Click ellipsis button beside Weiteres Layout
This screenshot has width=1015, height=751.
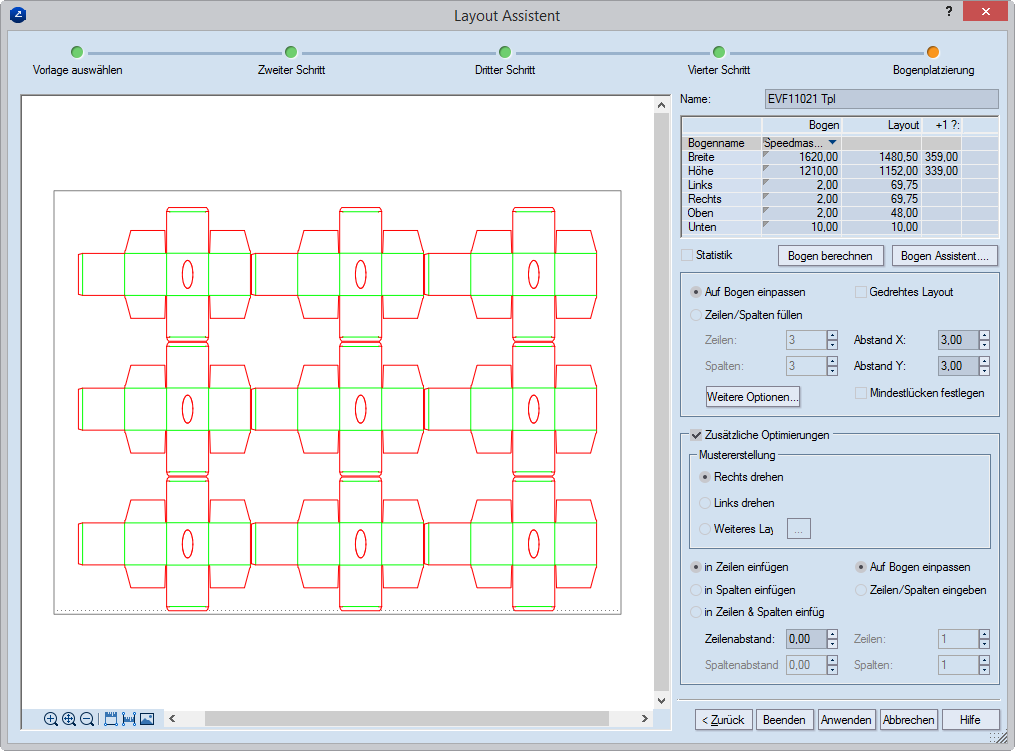click(x=799, y=529)
